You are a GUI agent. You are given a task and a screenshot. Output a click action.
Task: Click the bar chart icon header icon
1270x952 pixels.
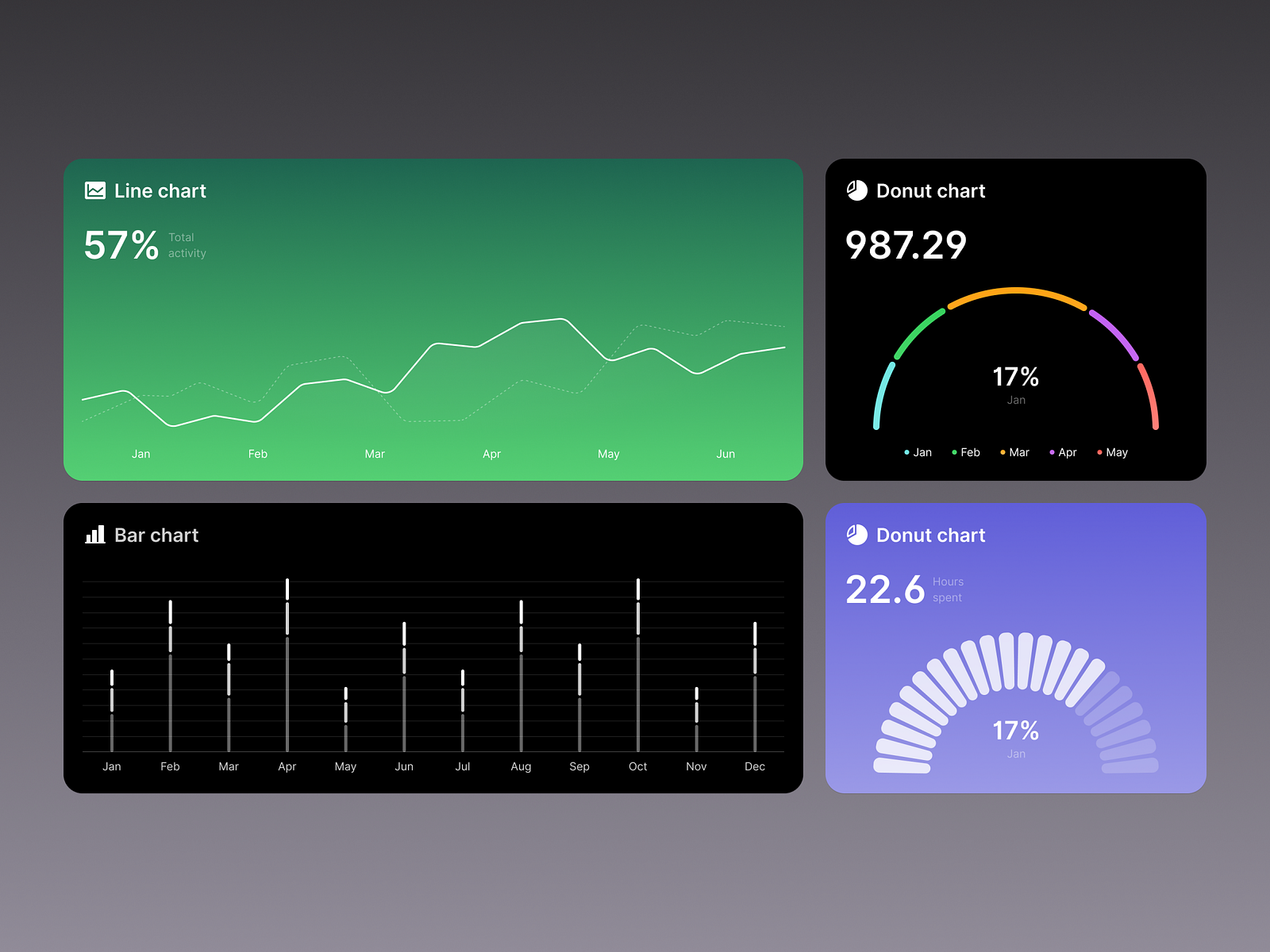[x=94, y=535]
